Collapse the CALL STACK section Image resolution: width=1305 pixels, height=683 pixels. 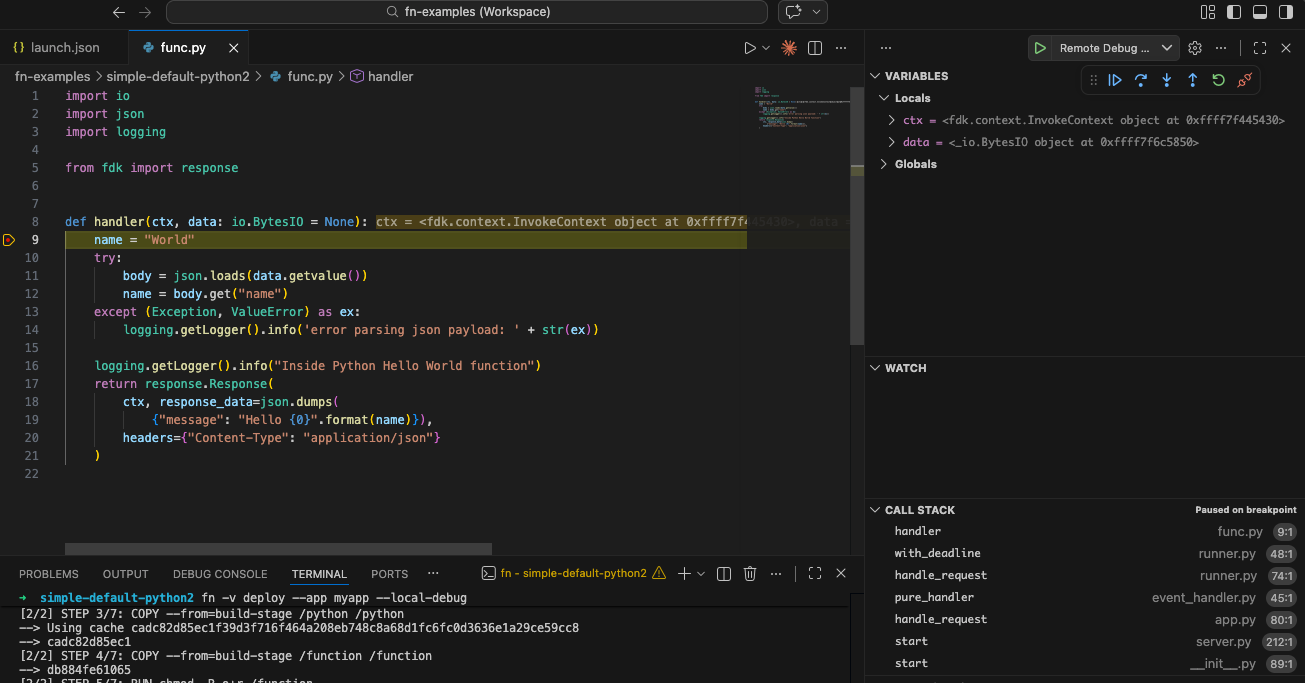(875, 510)
